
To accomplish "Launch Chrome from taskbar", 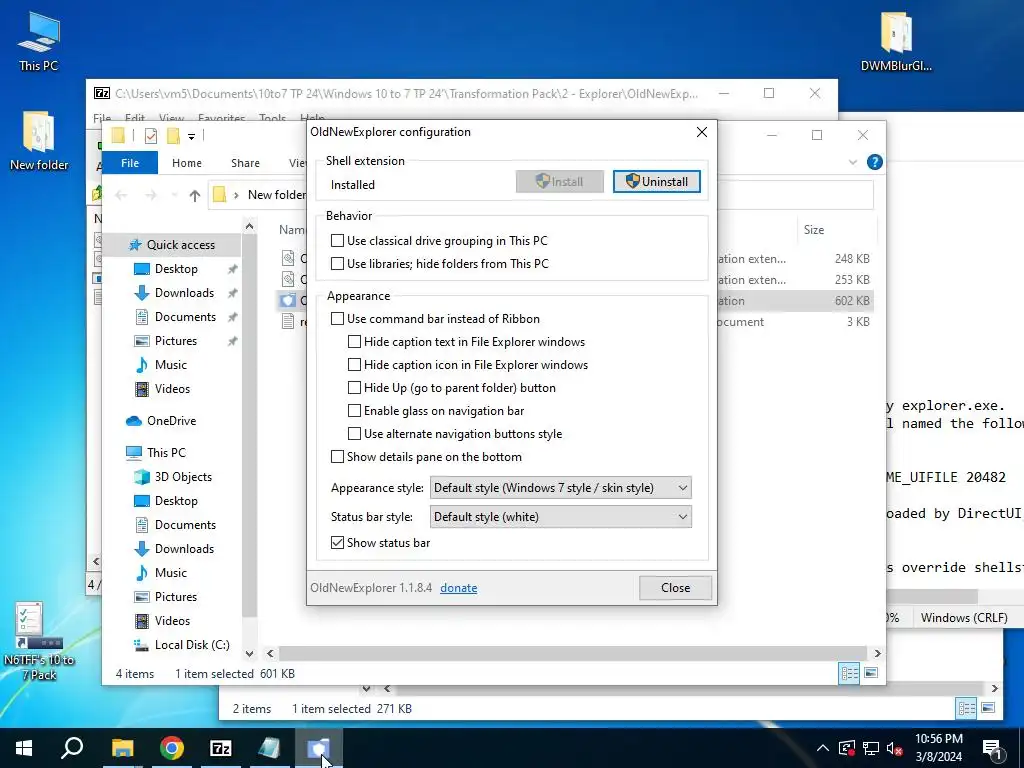I will pyautogui.click(x=172, y=748).
